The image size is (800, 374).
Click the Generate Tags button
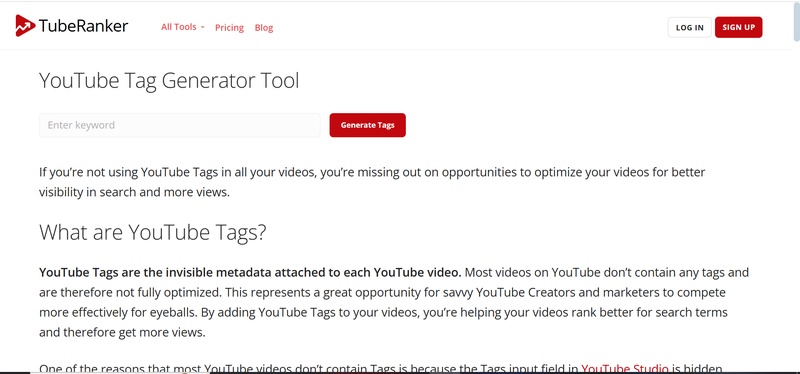(x=367, y=125)
